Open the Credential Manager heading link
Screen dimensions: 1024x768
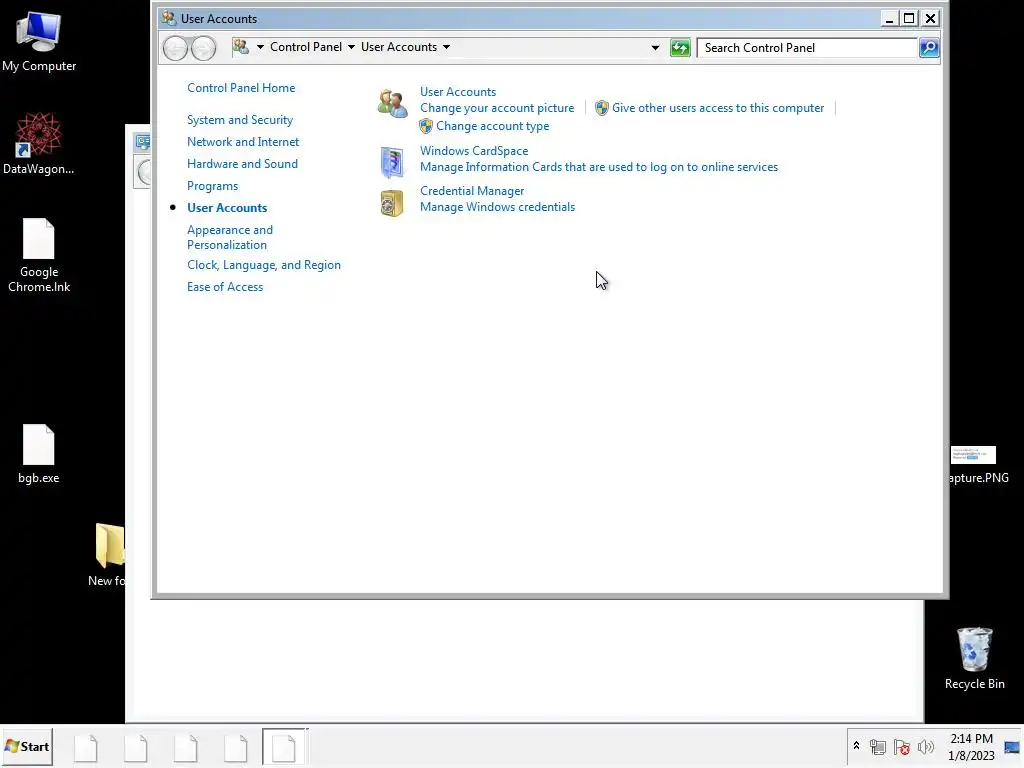coord(472,191)
